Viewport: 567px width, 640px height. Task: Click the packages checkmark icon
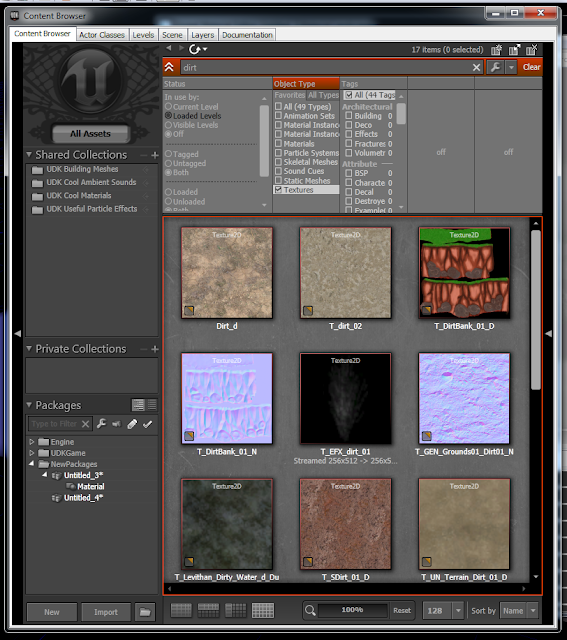click(x=147, y=424)
